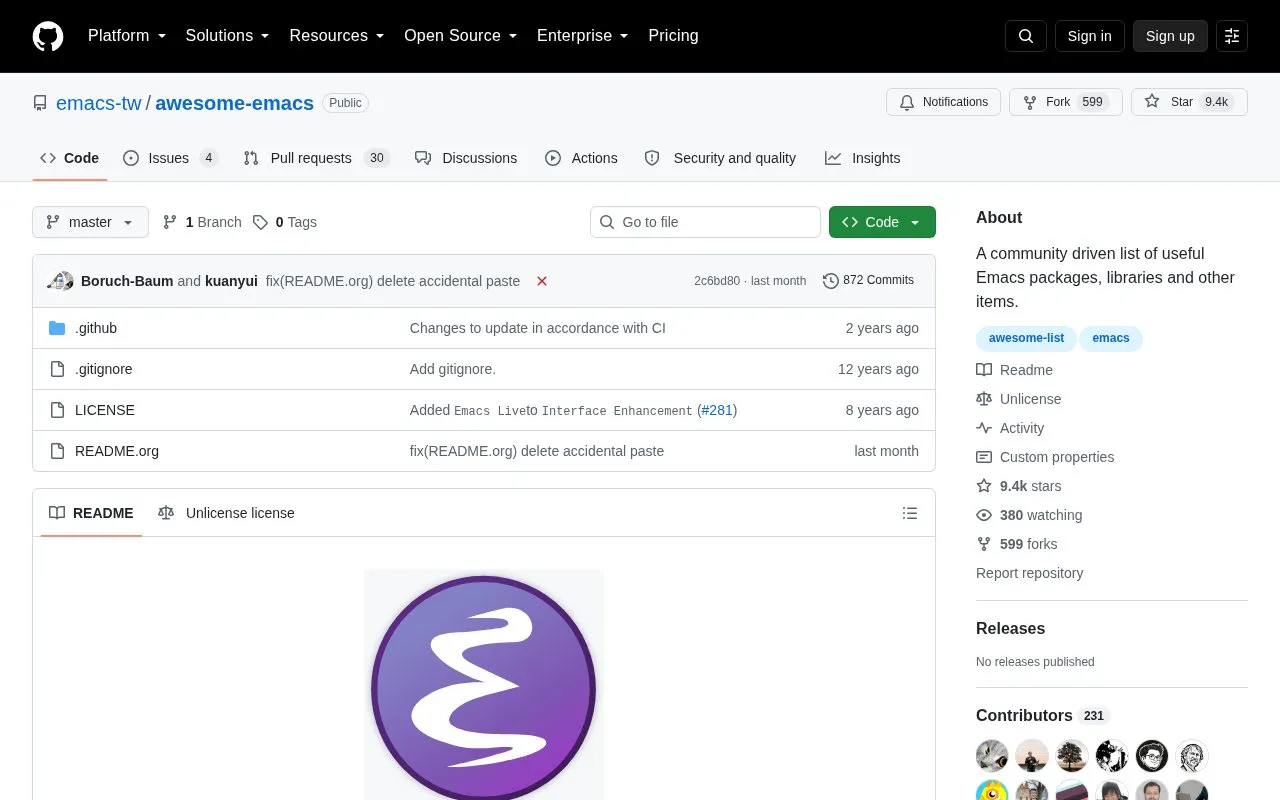Viewport: 1280px width, 800px height.
Task: Open the Releases heading link
Action: (1010, 628)
